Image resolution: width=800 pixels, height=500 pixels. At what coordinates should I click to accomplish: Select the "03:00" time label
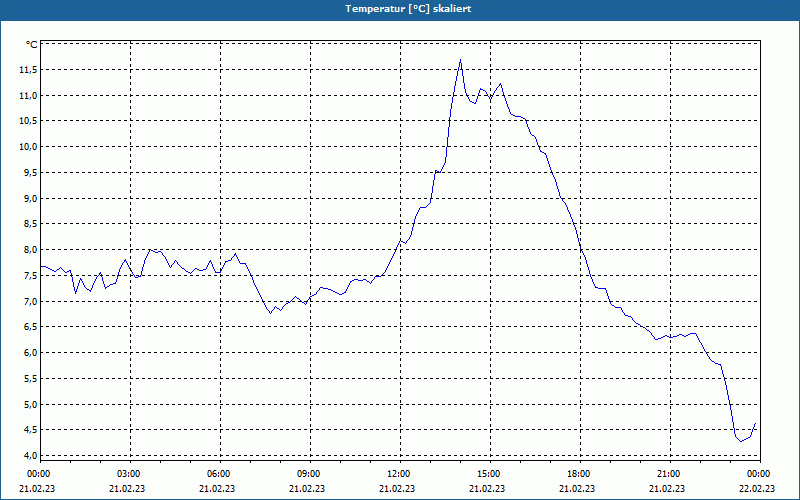click(x=130, y=474)
